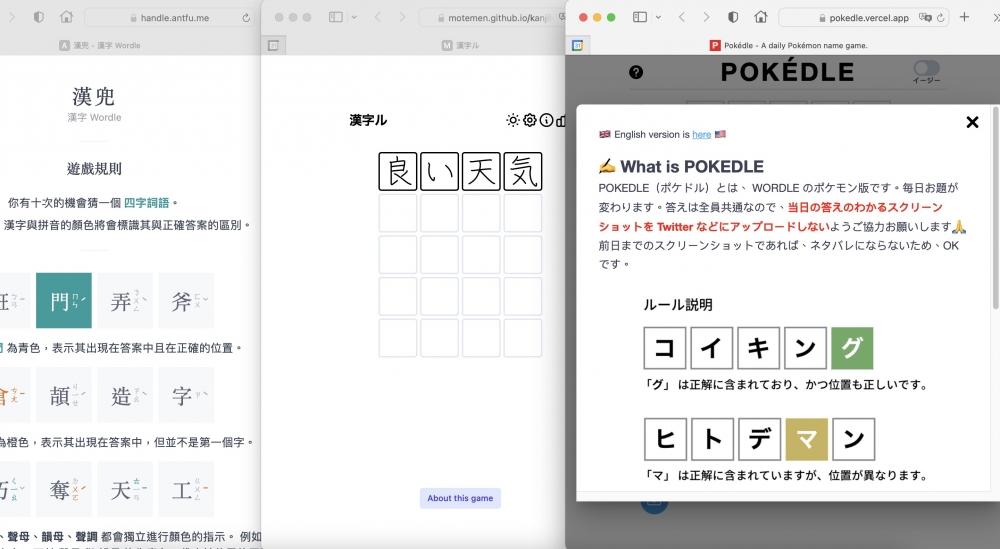The width and height of the screenshot is (1000, 549).
Task: Click the ヒ example tile in Pokedle rules
Action: (665, 439)
